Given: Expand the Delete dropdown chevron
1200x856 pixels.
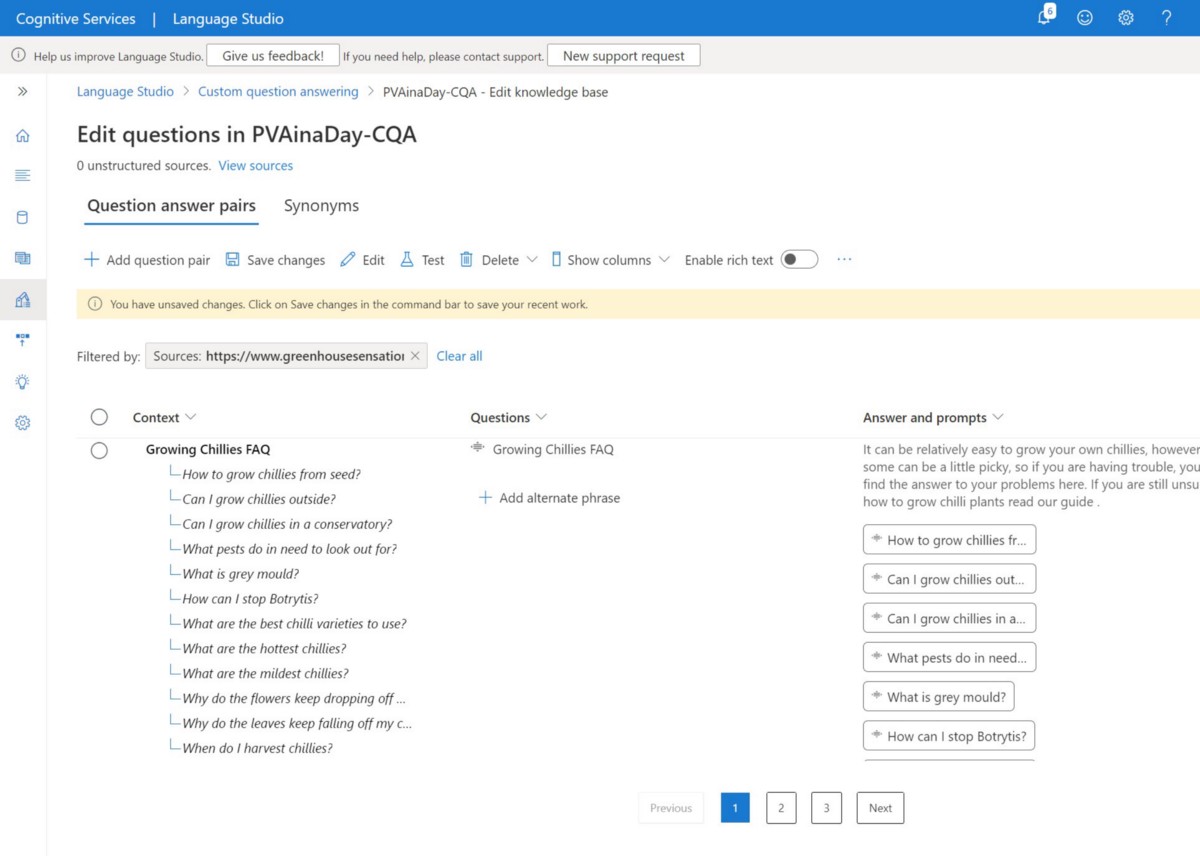Looking at the screenshot, I should coord(532,260).
